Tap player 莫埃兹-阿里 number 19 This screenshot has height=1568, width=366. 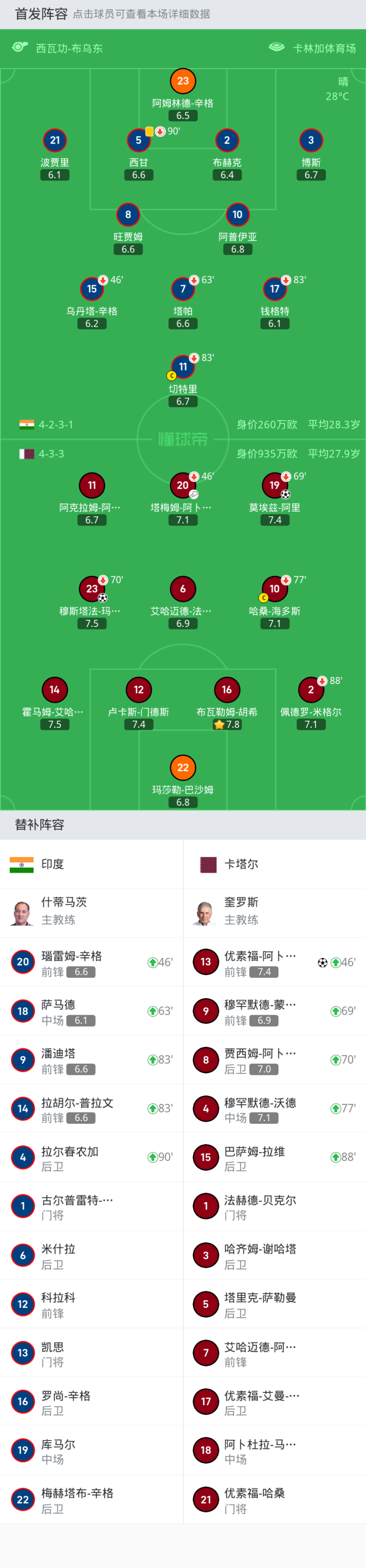click(274, 485)
